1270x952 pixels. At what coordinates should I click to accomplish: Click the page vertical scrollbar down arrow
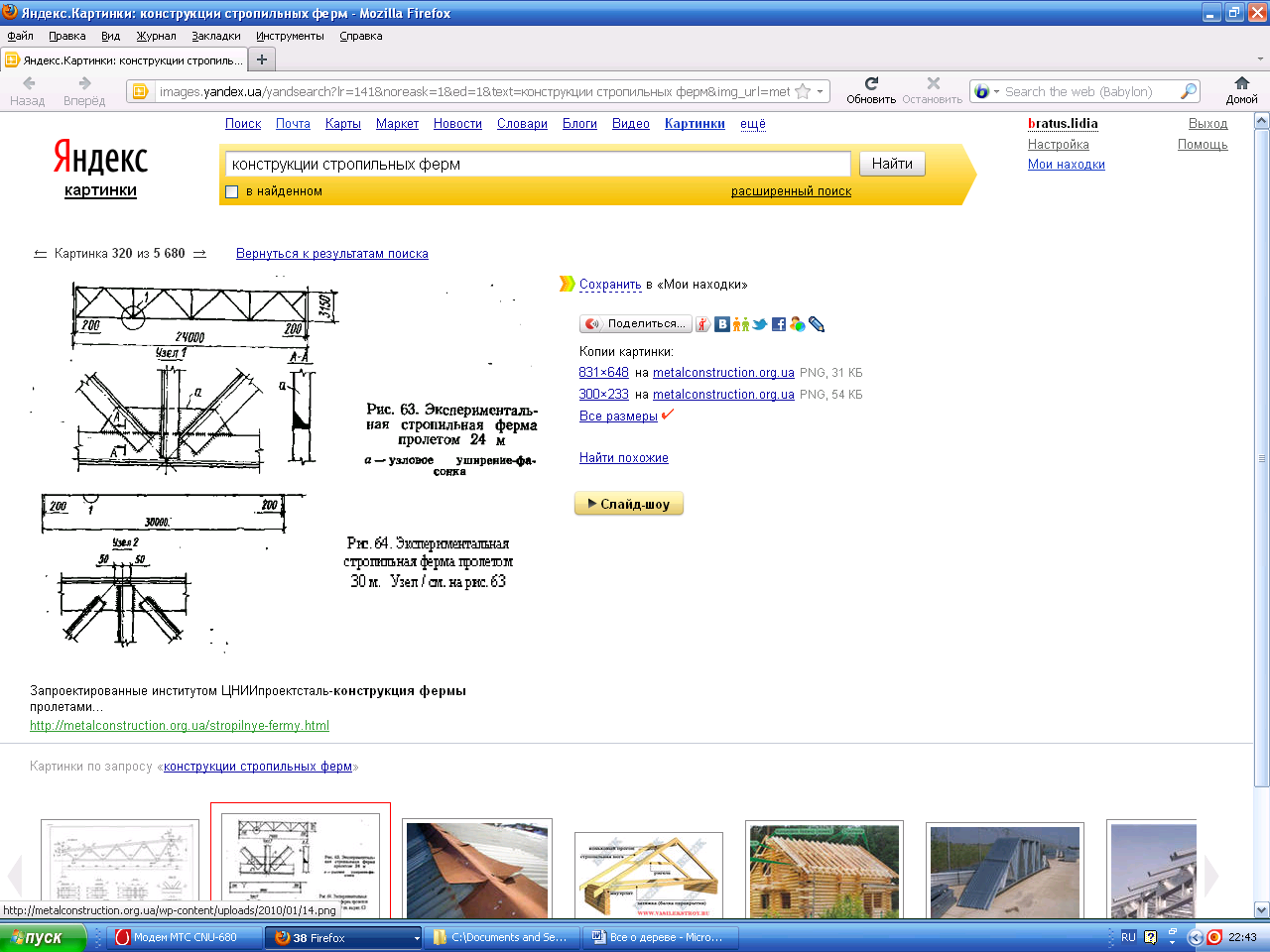click(x=1261, y=909)
